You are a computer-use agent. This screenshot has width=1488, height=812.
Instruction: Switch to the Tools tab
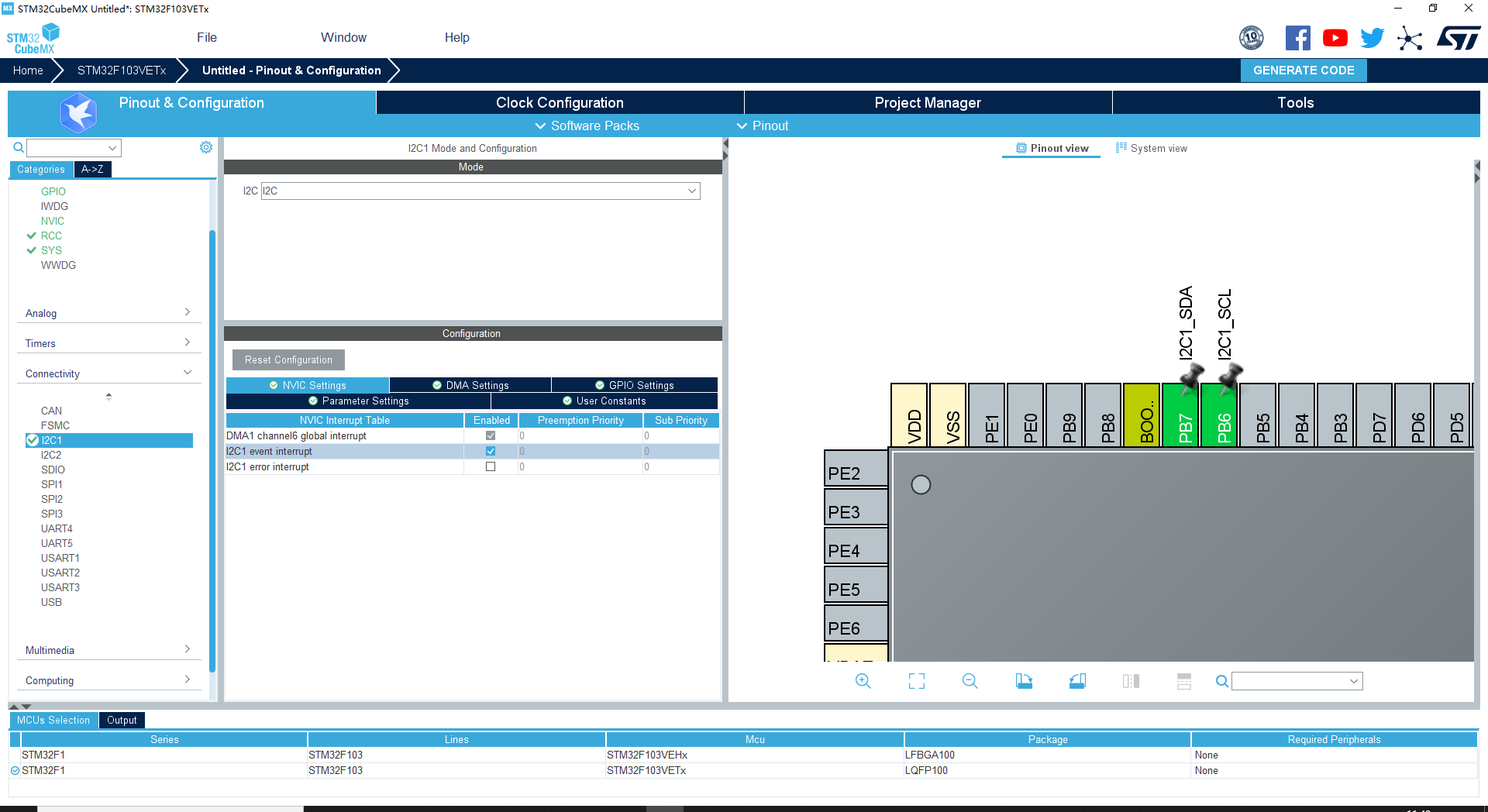(x=1296, y=102)
